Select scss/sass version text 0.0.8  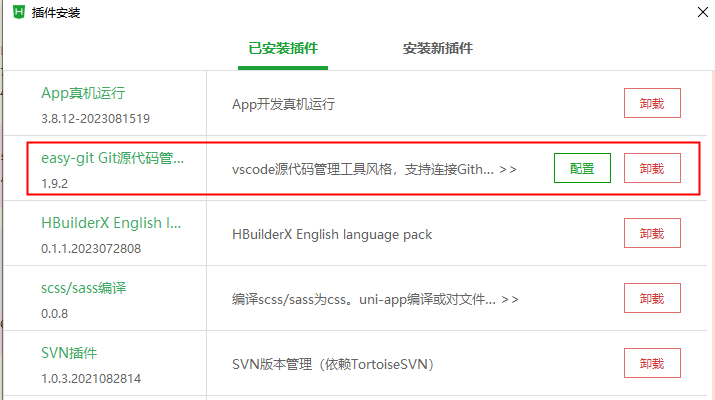click(54, 314)
